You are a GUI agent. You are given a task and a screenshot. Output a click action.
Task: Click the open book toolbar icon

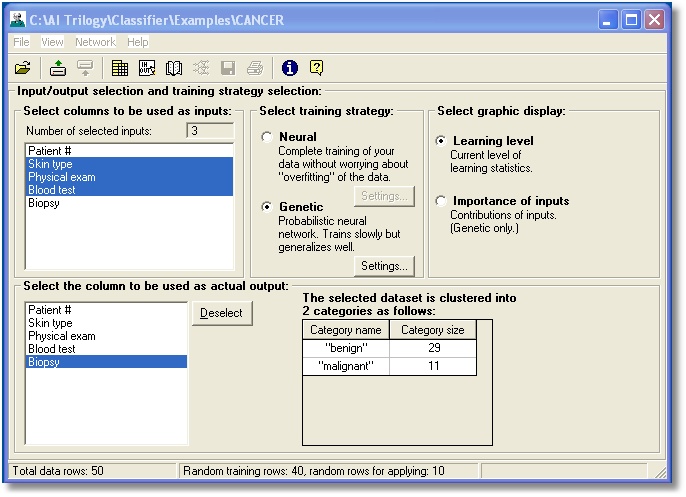[174, 68]
